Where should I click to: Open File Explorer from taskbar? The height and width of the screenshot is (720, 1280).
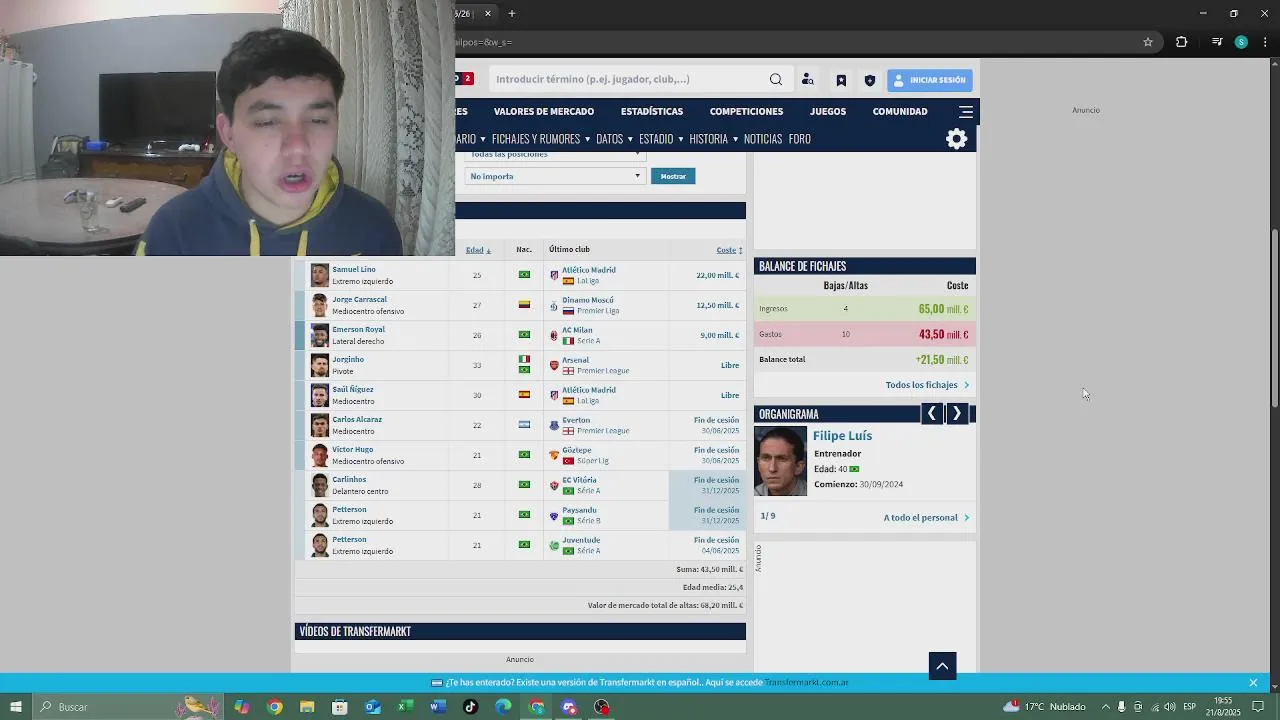click(x=307, y=707)
